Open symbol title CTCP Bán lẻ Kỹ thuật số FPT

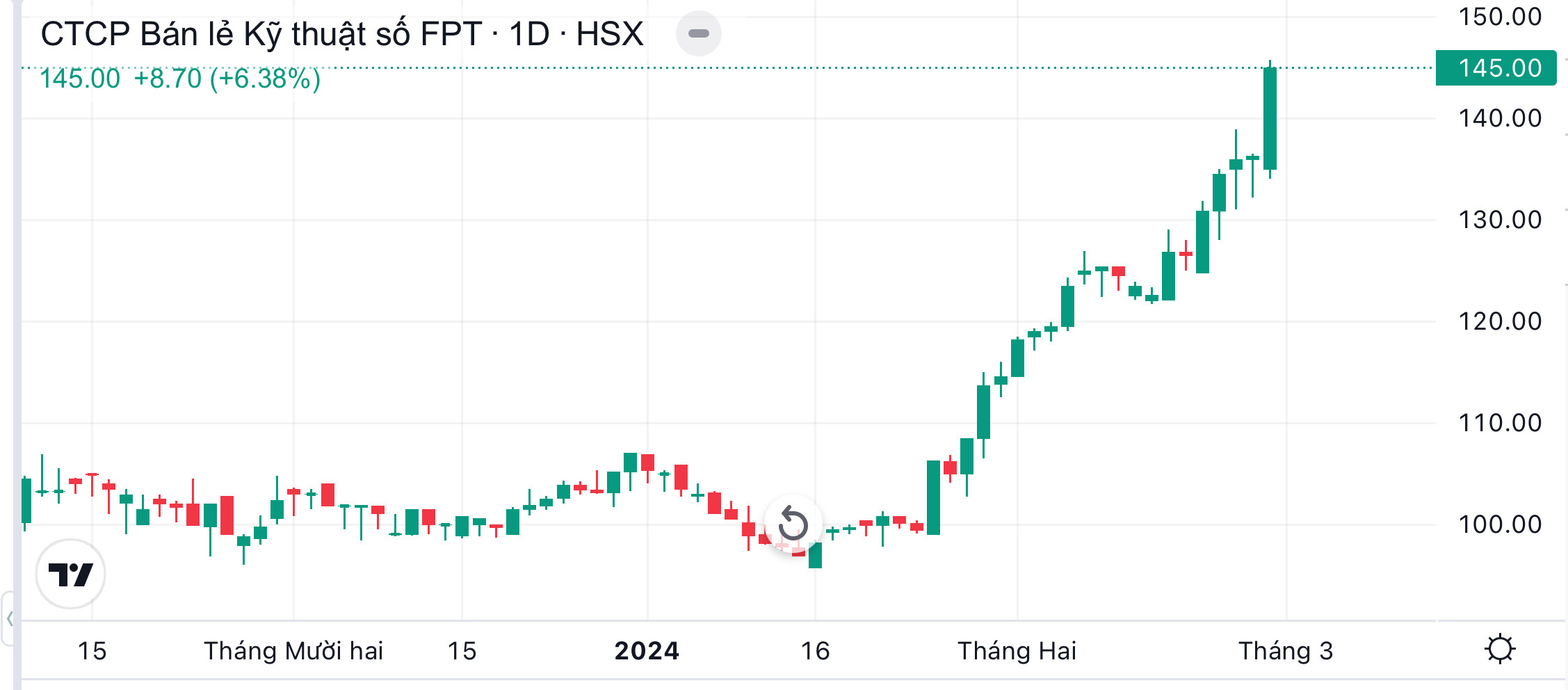[341, 34]
